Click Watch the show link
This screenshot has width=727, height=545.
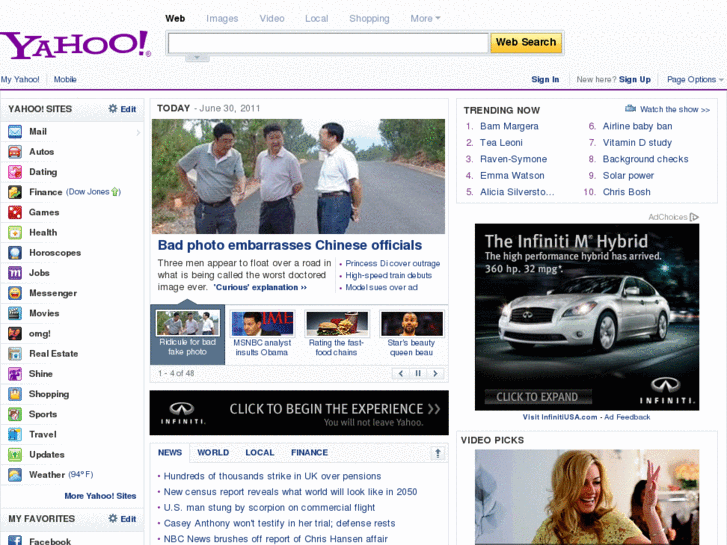pos(675,109)
